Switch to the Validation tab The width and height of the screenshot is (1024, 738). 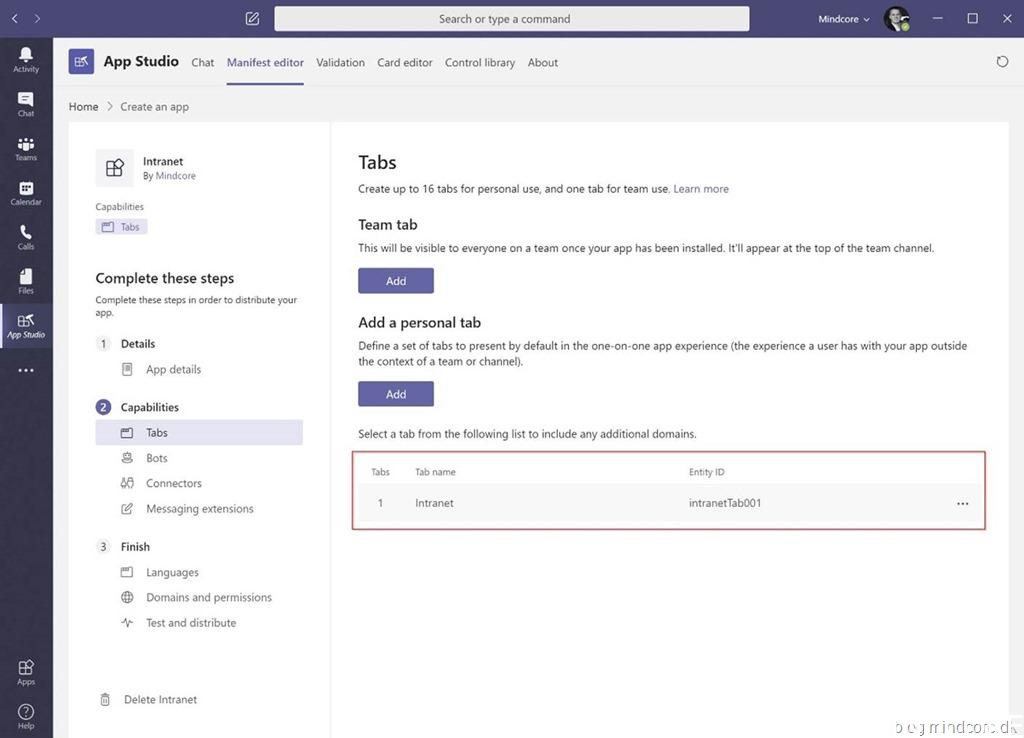(340, 62)
